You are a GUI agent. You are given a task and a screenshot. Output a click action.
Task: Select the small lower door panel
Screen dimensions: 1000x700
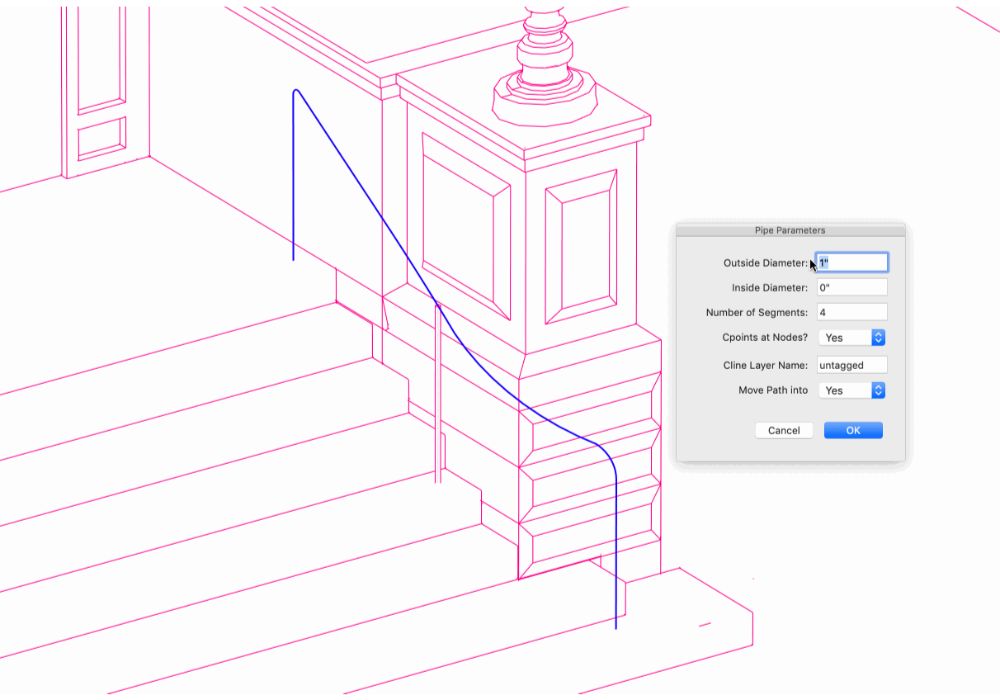click(x=101, y=138)
